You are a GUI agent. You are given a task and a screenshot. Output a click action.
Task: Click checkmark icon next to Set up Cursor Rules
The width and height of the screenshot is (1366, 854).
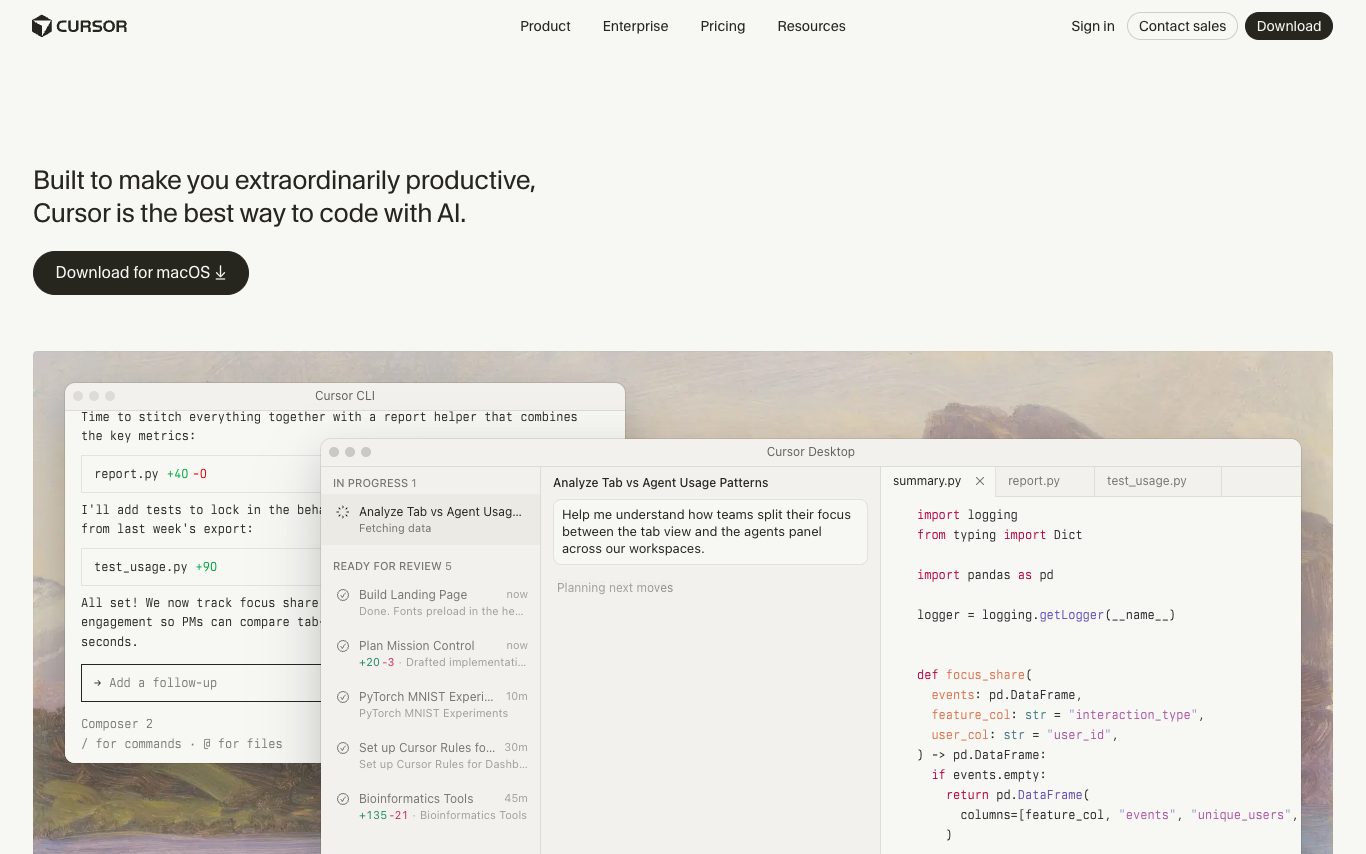coord(343,748)
